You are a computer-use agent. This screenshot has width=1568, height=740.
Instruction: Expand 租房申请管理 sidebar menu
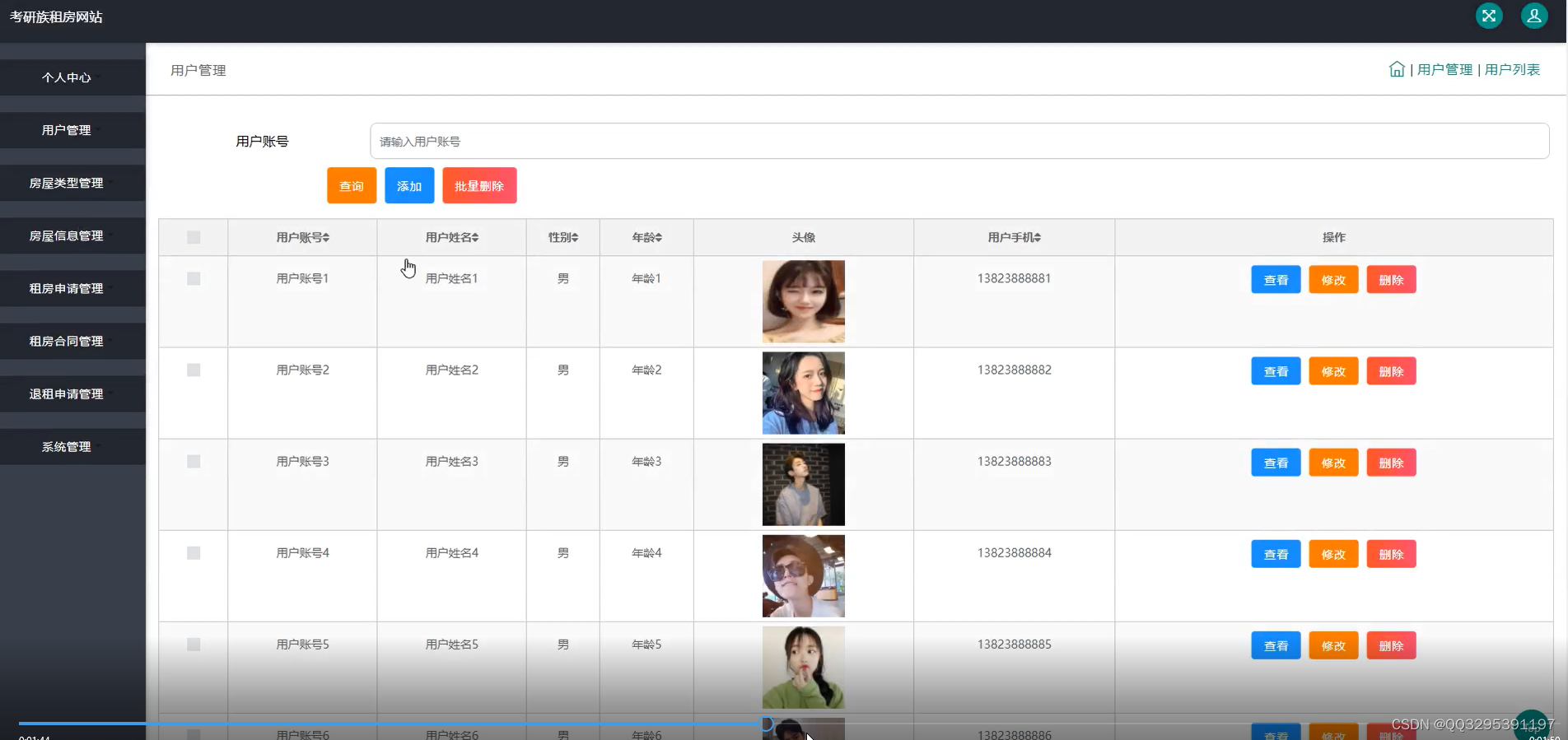pos(72,288)
